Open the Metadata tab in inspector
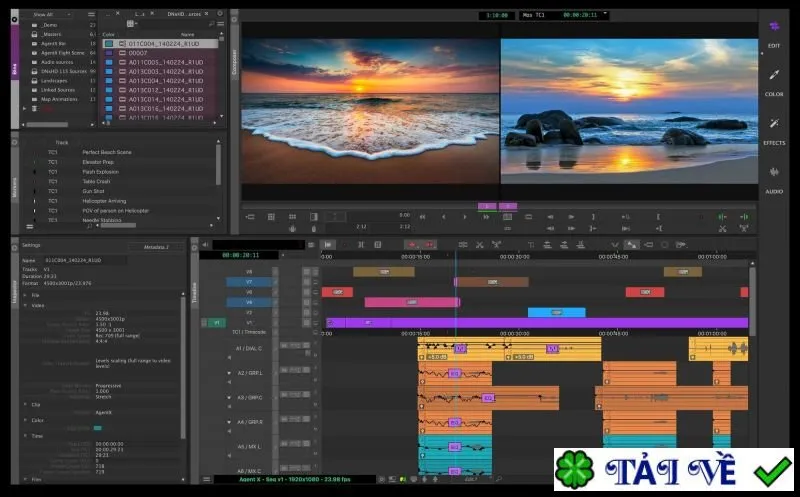 pos(156,247)
